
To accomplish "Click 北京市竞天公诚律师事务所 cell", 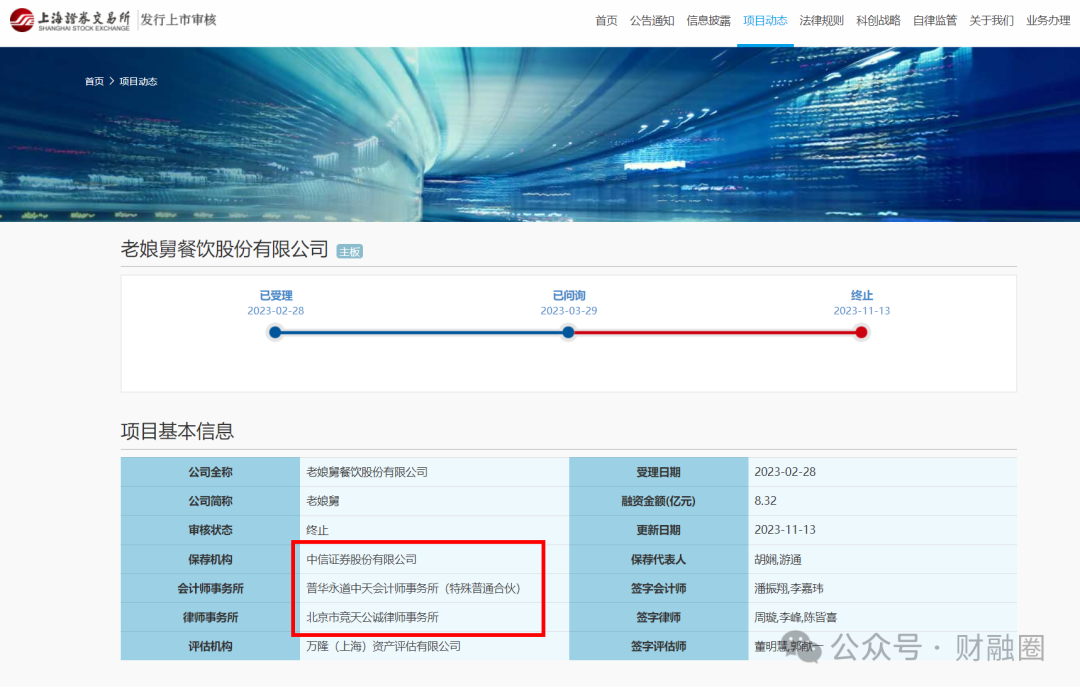I will (x=434, y=617).
